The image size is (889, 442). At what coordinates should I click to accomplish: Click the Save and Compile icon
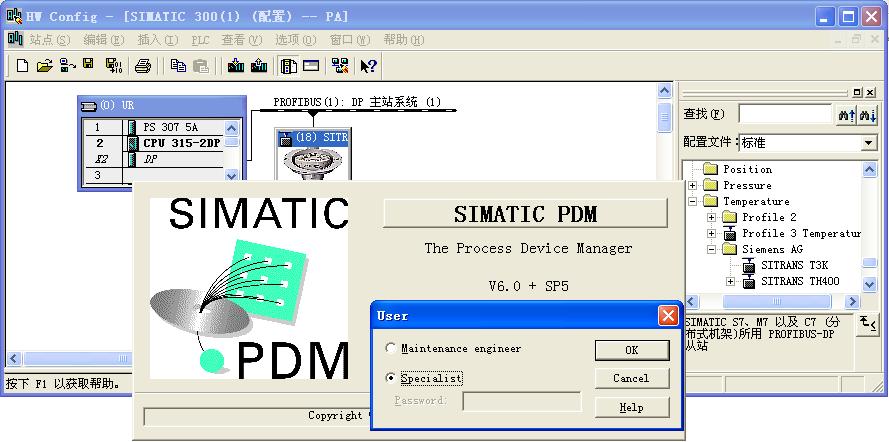pos(114,66)
